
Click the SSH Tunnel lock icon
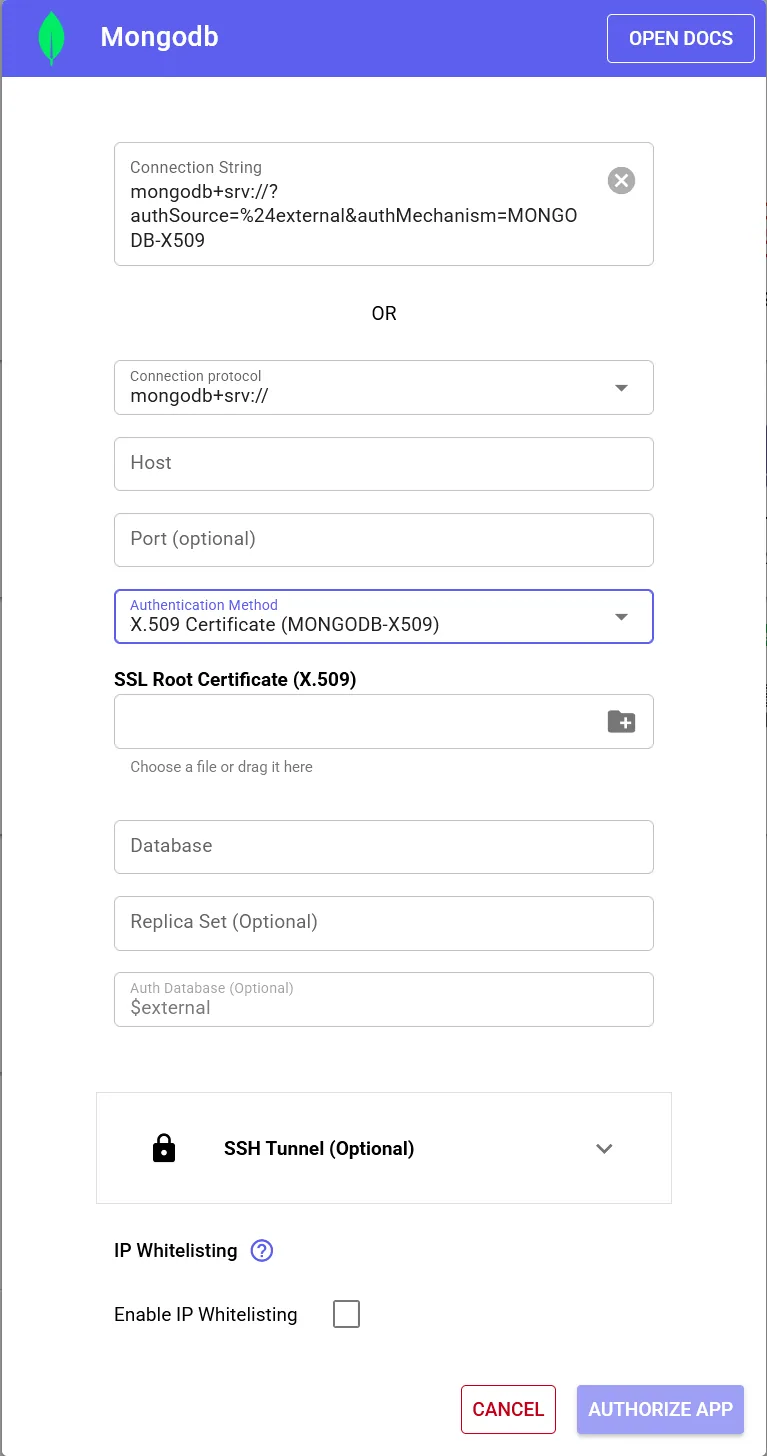[164, 1148]
